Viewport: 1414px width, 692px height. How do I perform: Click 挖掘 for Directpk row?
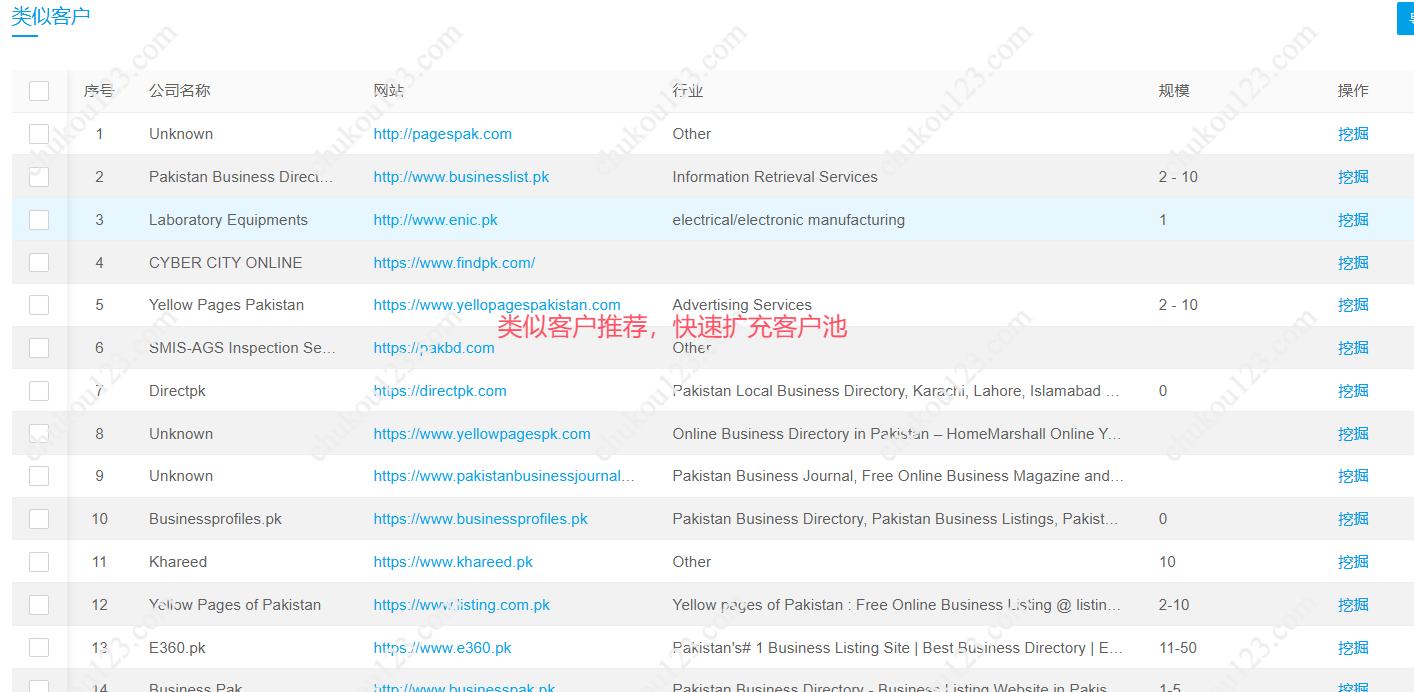coord(1353,391)
